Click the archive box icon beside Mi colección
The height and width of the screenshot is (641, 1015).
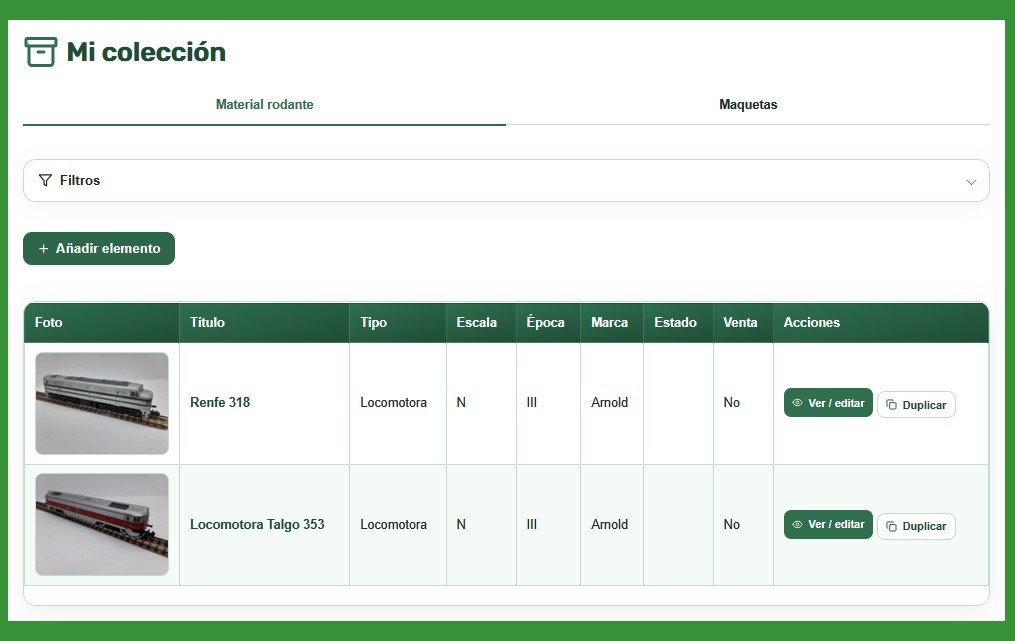pyautogui.click(x=41, y=52)
